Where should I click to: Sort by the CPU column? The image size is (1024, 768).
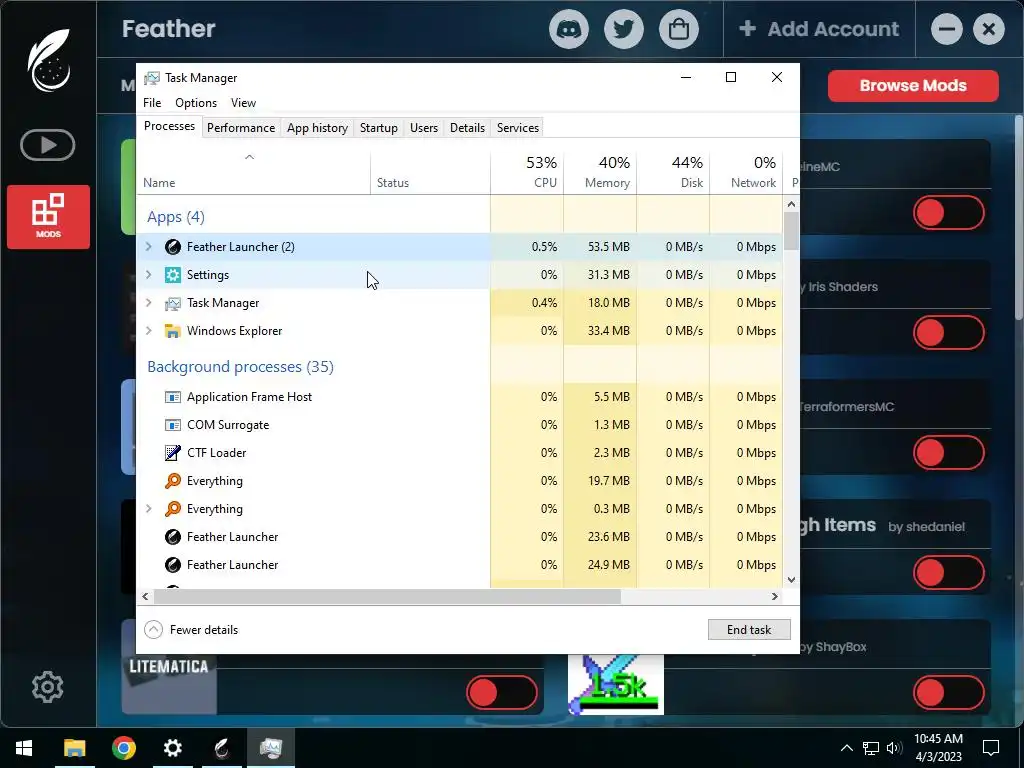pos(527,173)
